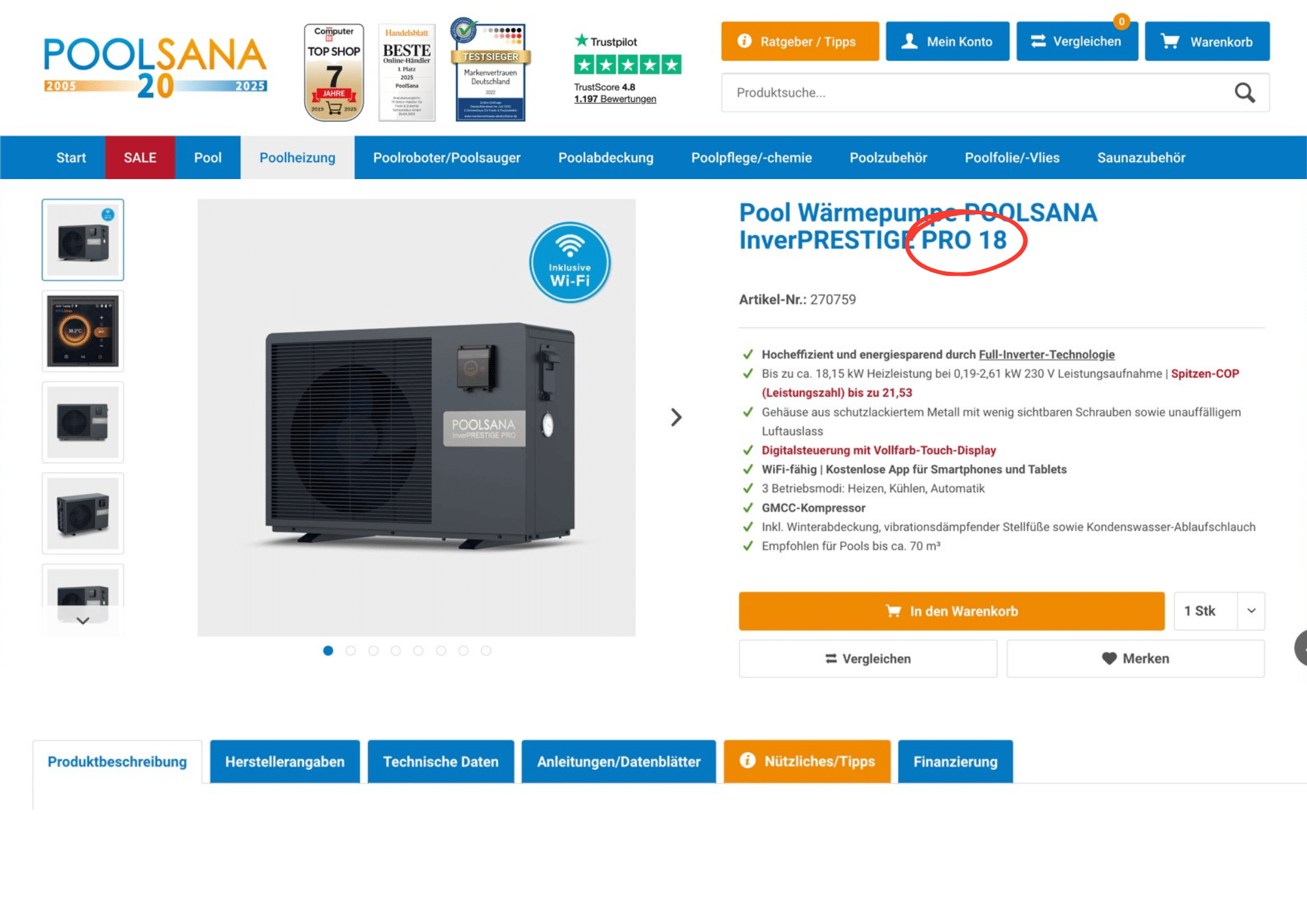Open Vergleichen in the top header
Viewport: 1307px width, 924px height.
click(1077, 41)
